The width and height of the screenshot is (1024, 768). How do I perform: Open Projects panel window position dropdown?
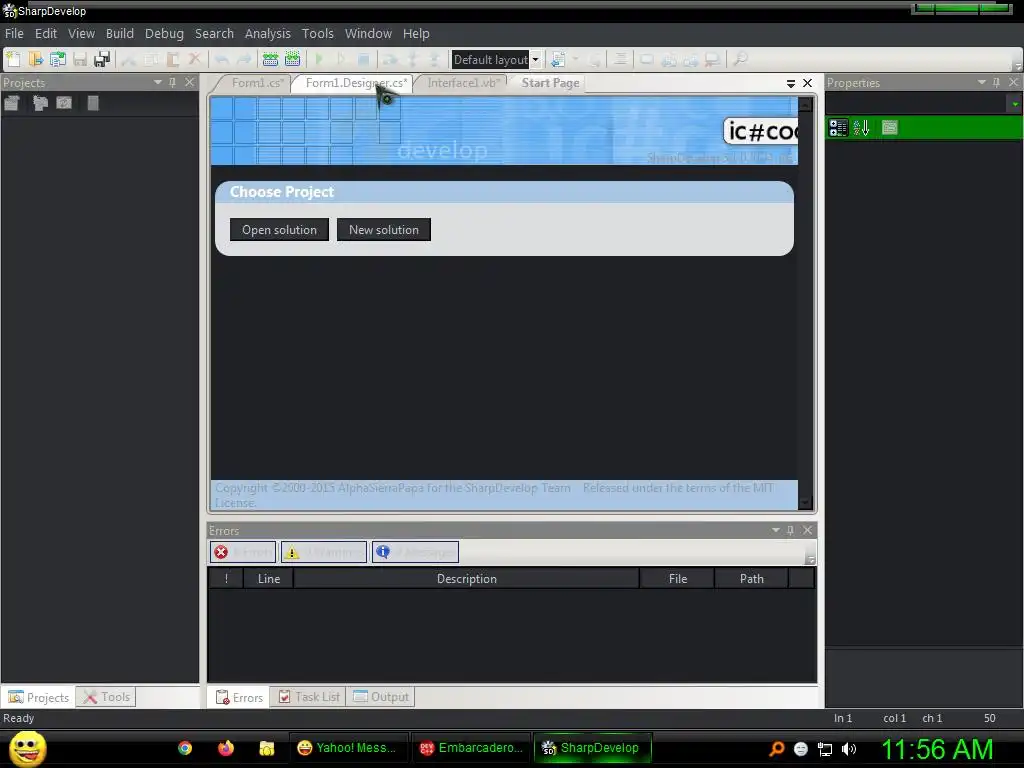tap(157, 82)
